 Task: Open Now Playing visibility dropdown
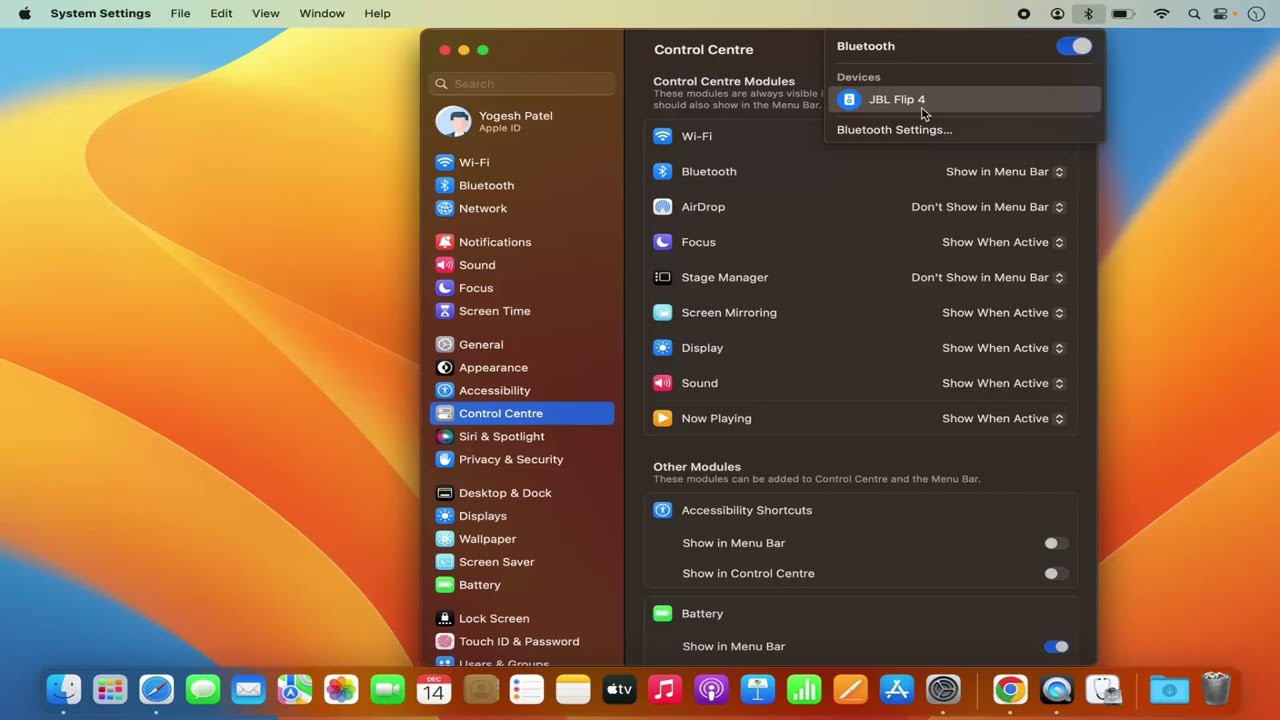(1003, 418)
